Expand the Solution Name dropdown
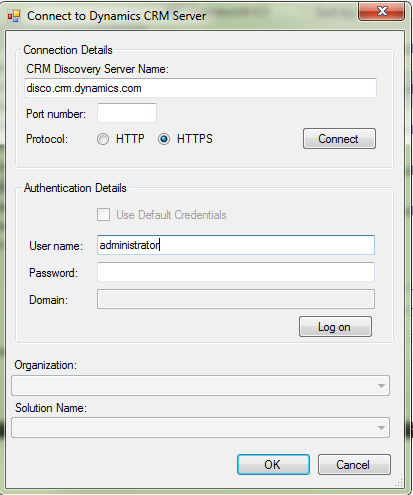Screen dimensions: 413x495 (200, 428)
